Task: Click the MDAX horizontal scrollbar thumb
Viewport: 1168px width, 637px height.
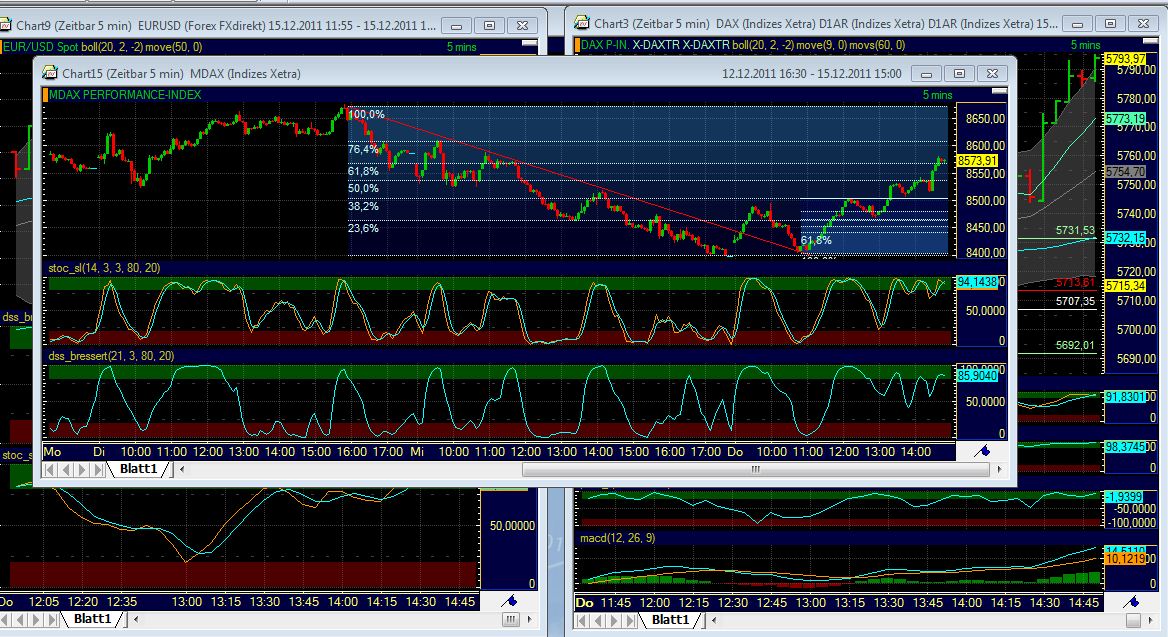Action: coord(758,469)
